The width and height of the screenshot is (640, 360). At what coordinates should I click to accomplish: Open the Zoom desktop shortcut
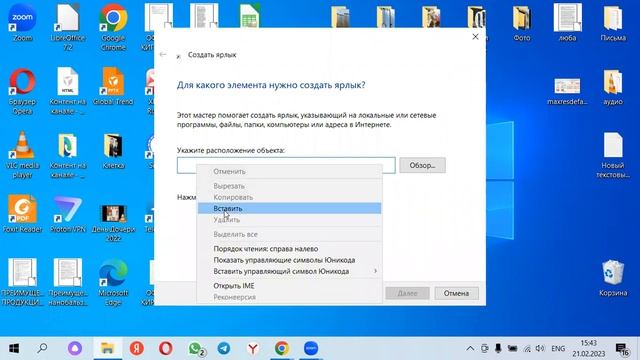[x=22, y=22]
